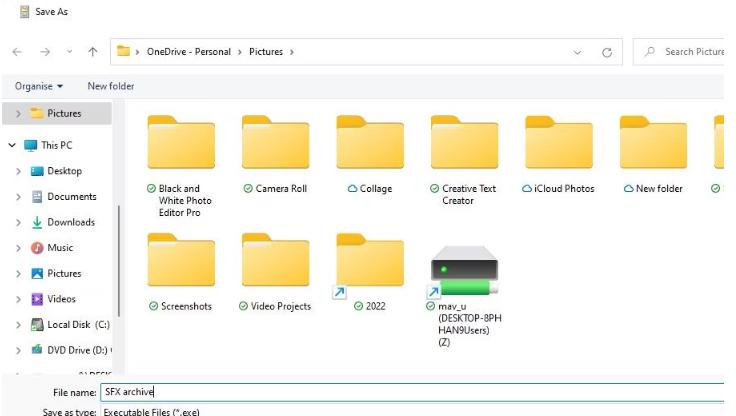Click the File name input field

pos(412,392)
